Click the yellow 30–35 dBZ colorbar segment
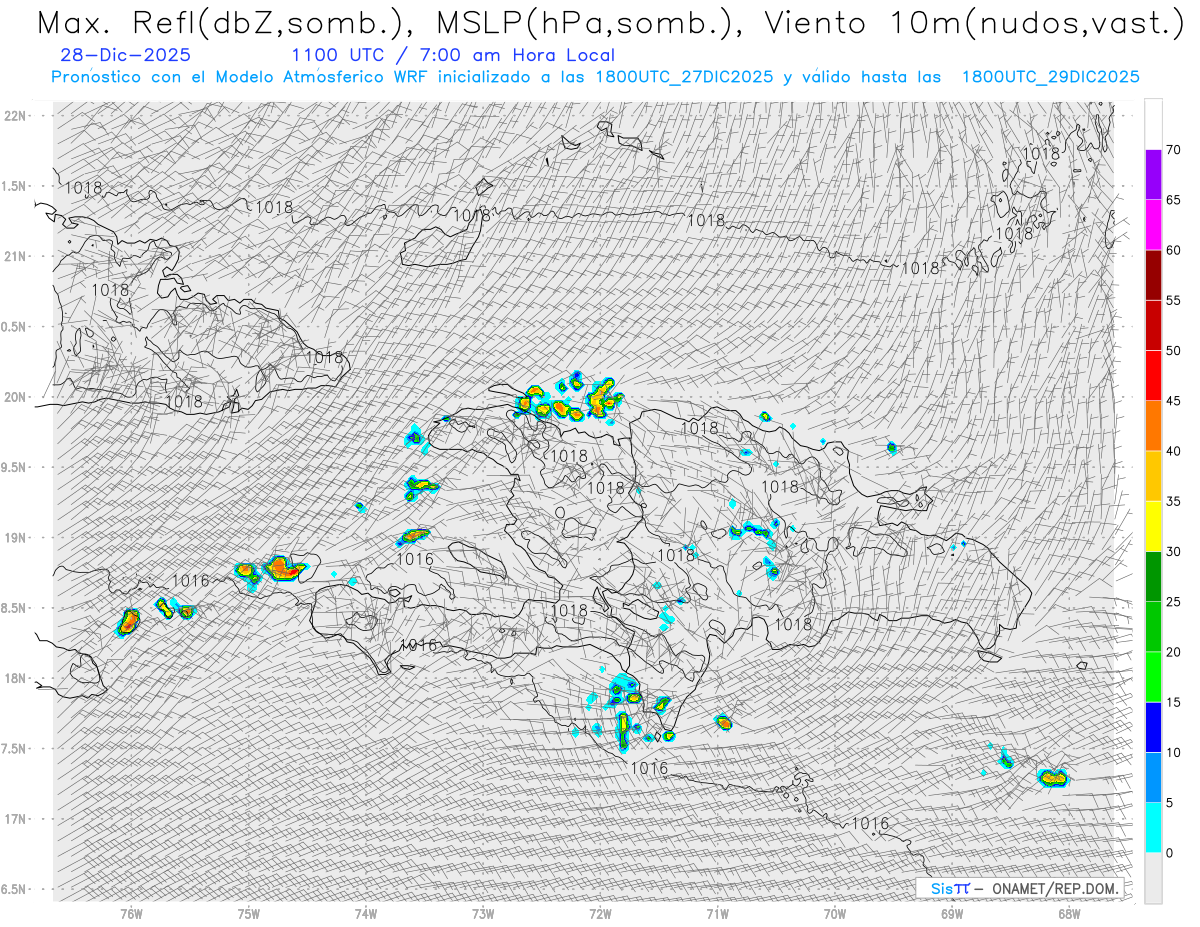This screenshot has height=927, width=1200. [1153, 526]
